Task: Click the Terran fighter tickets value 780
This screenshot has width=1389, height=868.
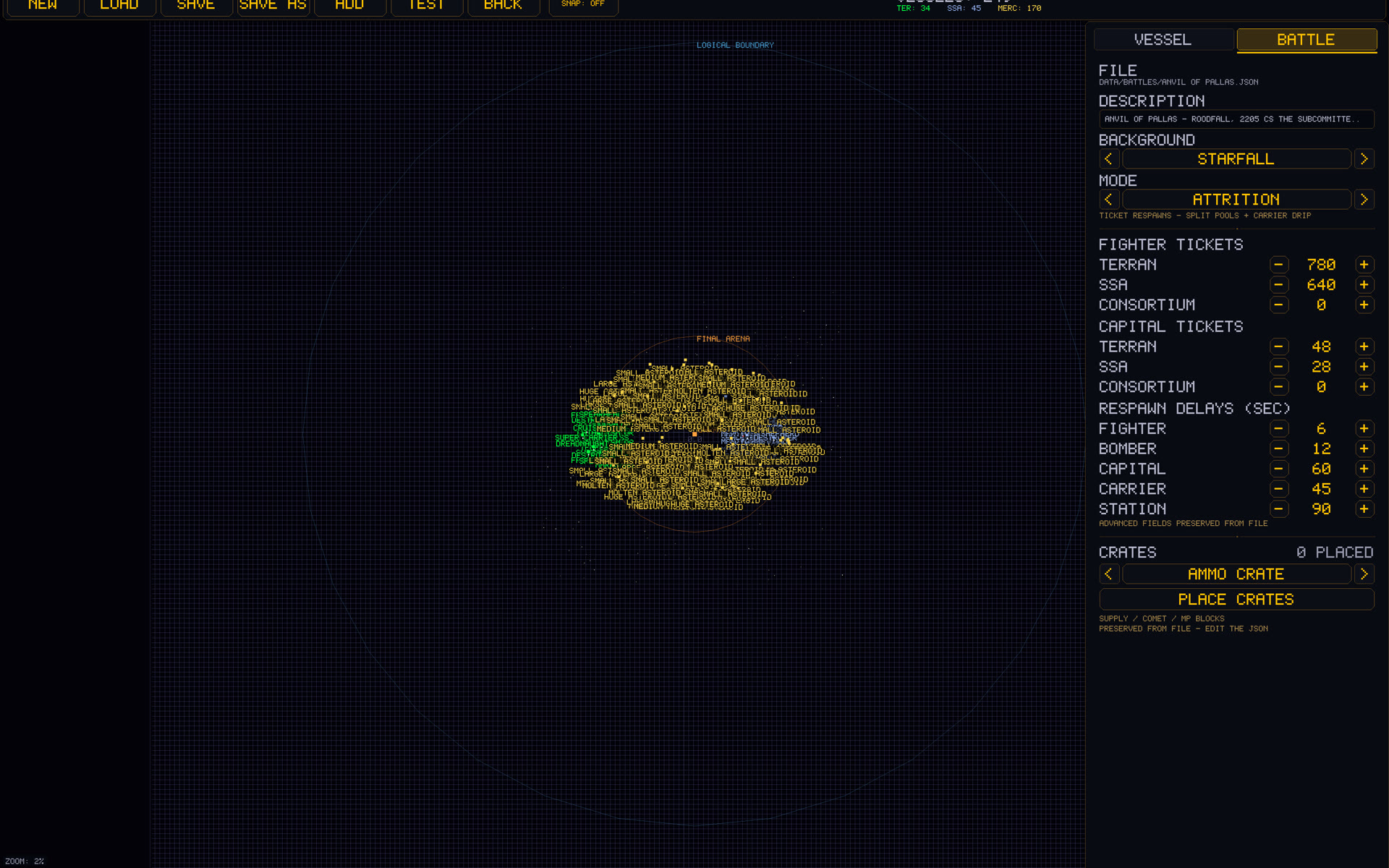Action: click(1321, 265)
